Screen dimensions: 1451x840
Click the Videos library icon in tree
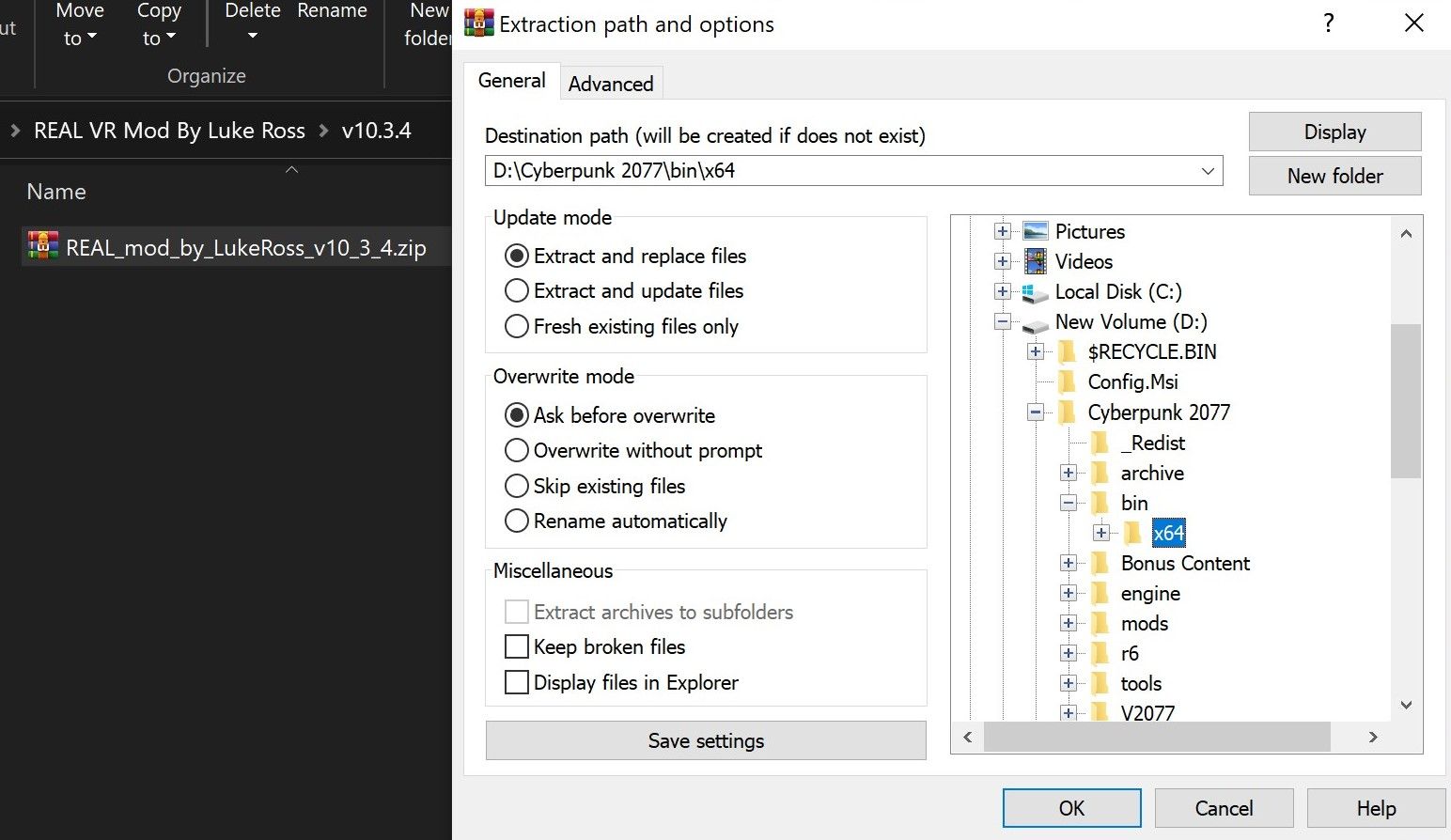(x=1035, y=261)
